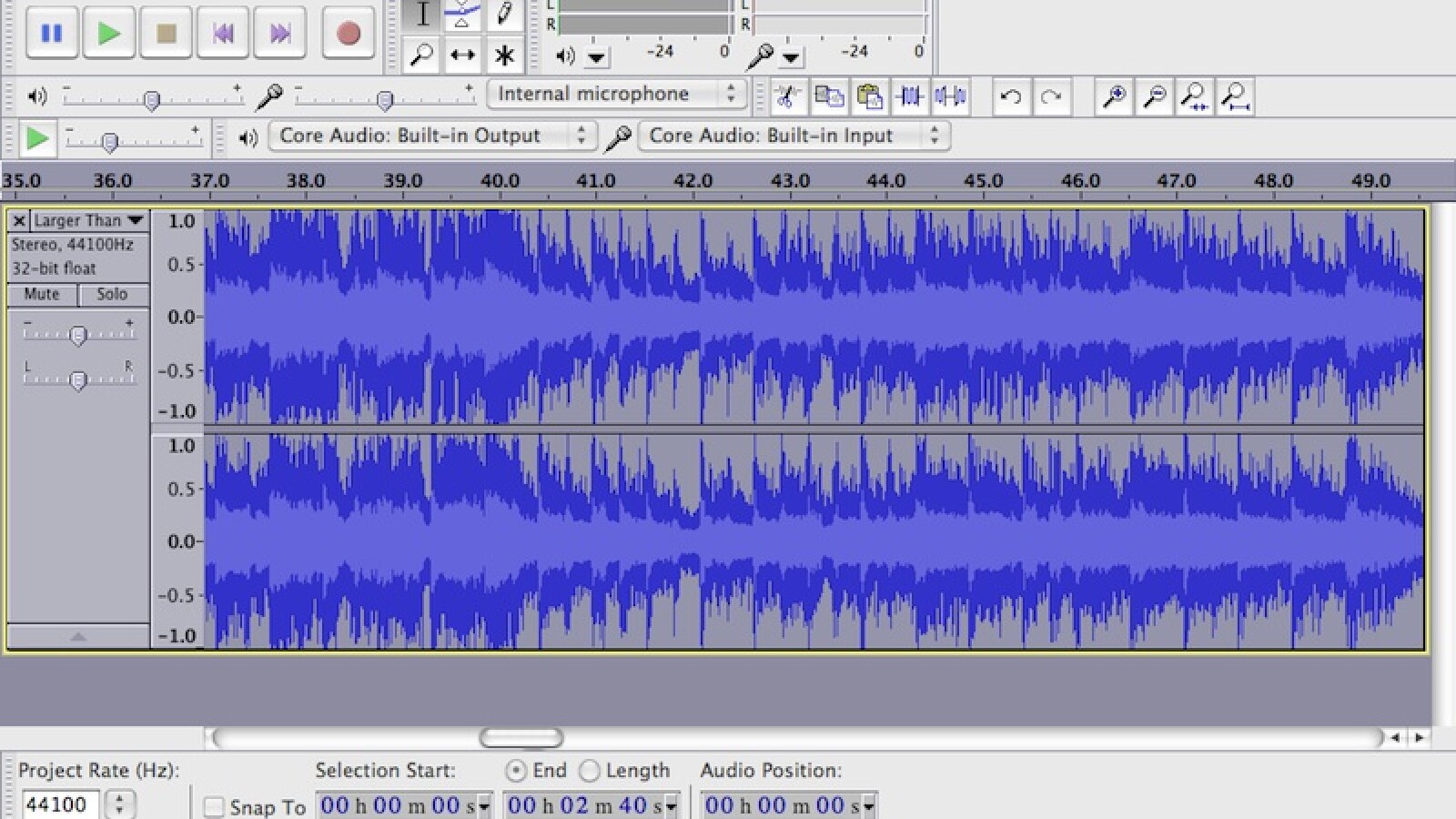Select the Multi-Tool asterisk icon
Screen dimensions: 1456x819
pyautogui.click(x=503, y=56)
